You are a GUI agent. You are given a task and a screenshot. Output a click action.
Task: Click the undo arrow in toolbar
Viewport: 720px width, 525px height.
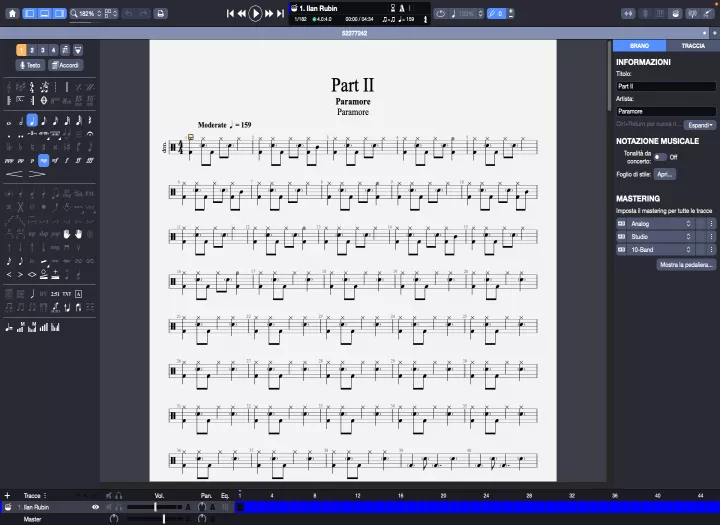point(129,13)
